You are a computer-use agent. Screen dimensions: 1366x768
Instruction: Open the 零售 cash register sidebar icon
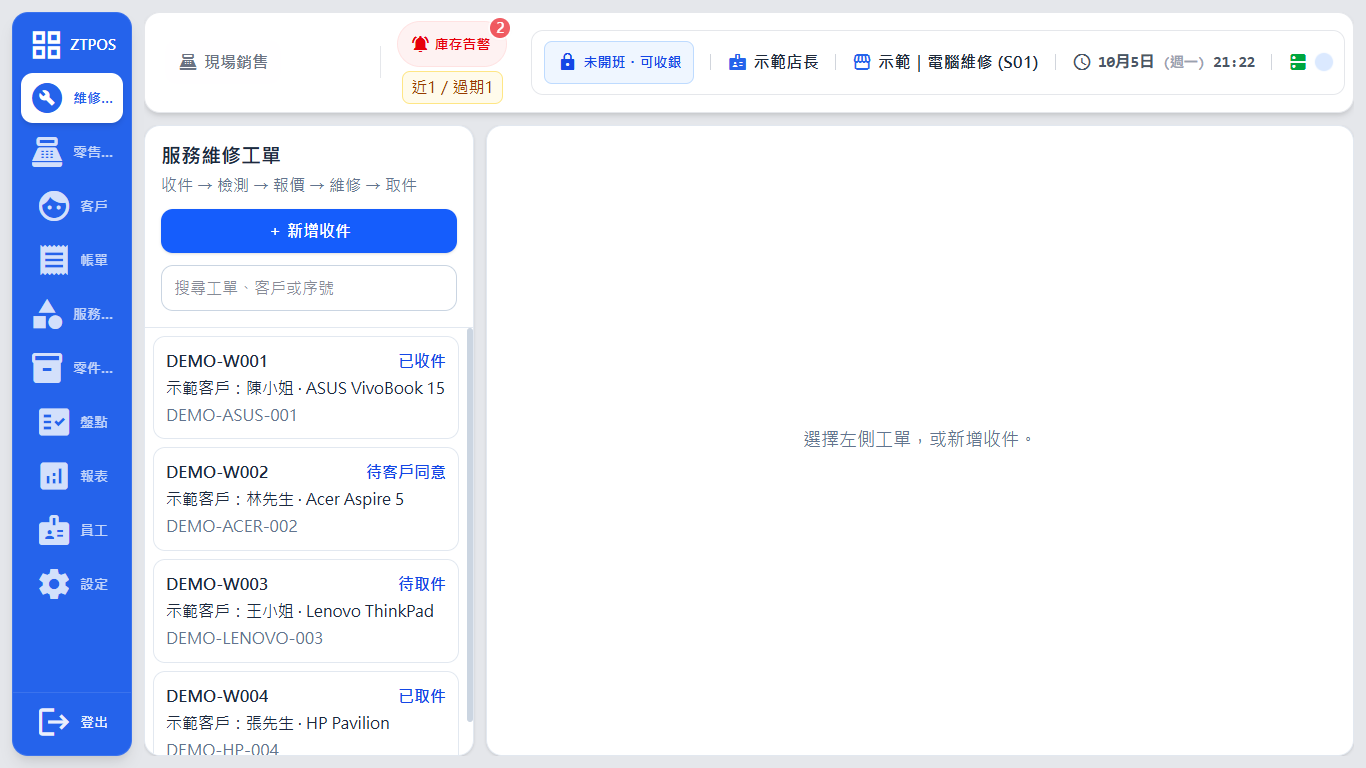[47, 152]
